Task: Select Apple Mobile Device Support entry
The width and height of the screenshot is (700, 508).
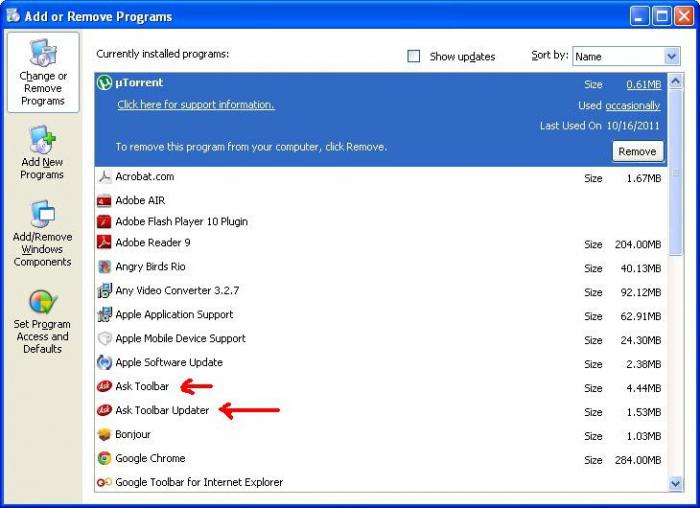Action: pyautogui.click(x=380, y=339)
